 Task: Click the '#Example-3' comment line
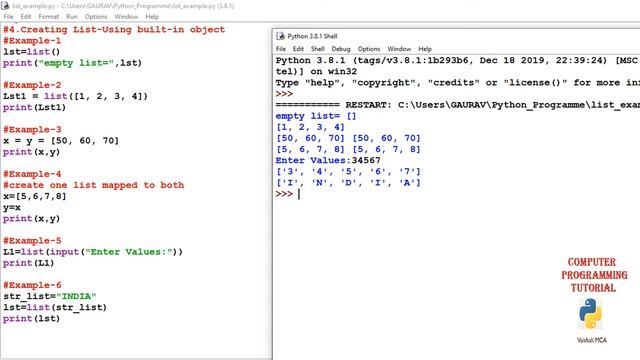pyautogui.click(x=32, y=130)
